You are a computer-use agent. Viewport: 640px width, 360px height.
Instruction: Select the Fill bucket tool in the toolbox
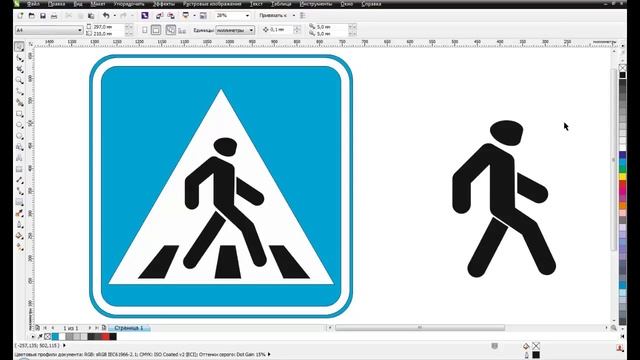click(20, 236)
